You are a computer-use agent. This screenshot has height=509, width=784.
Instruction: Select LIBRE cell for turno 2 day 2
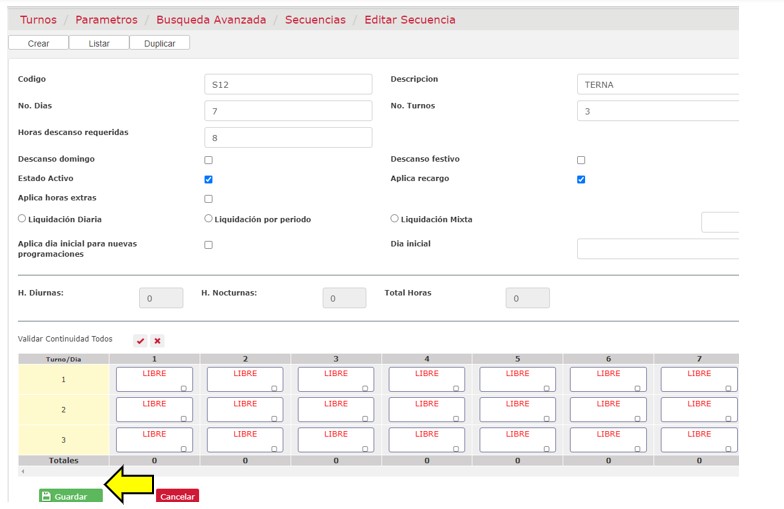245,410
